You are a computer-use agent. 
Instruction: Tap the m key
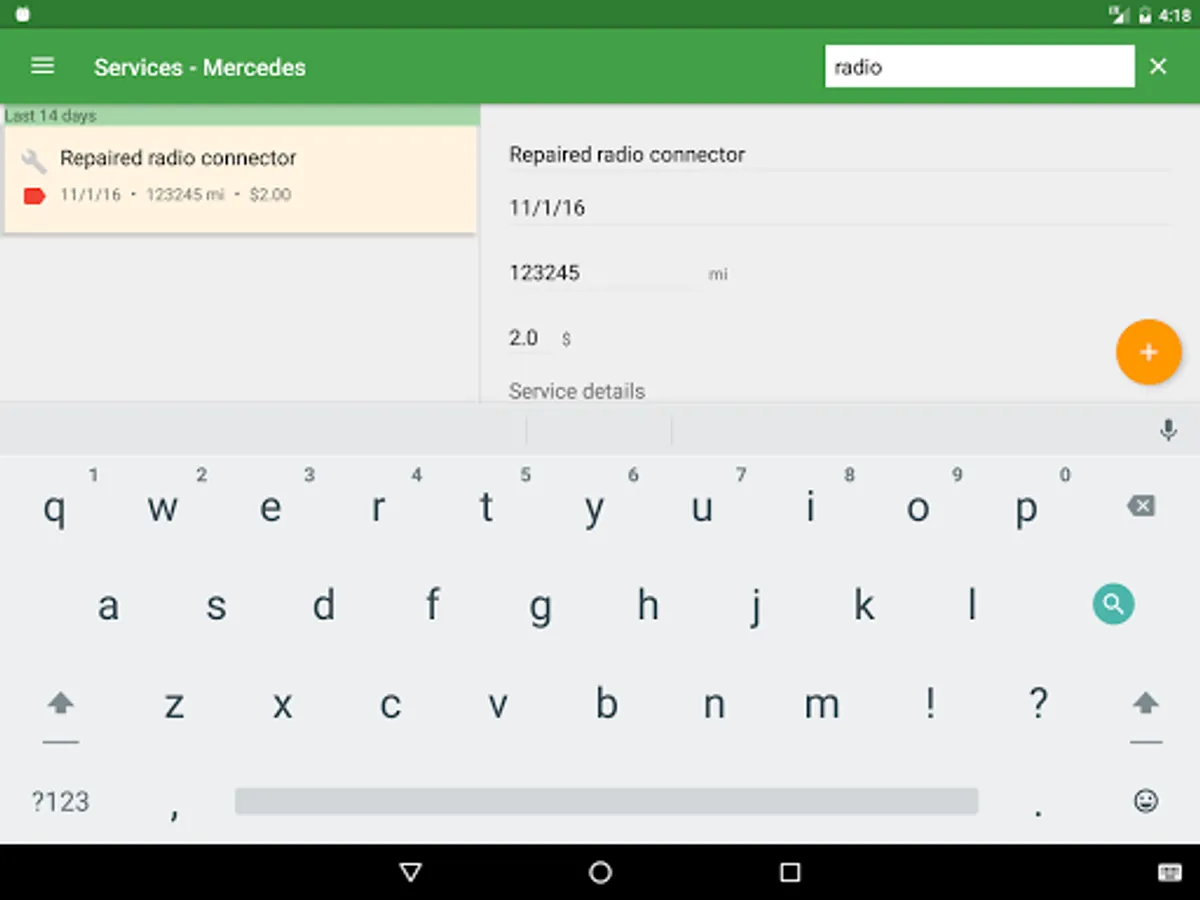pos(822,704)
